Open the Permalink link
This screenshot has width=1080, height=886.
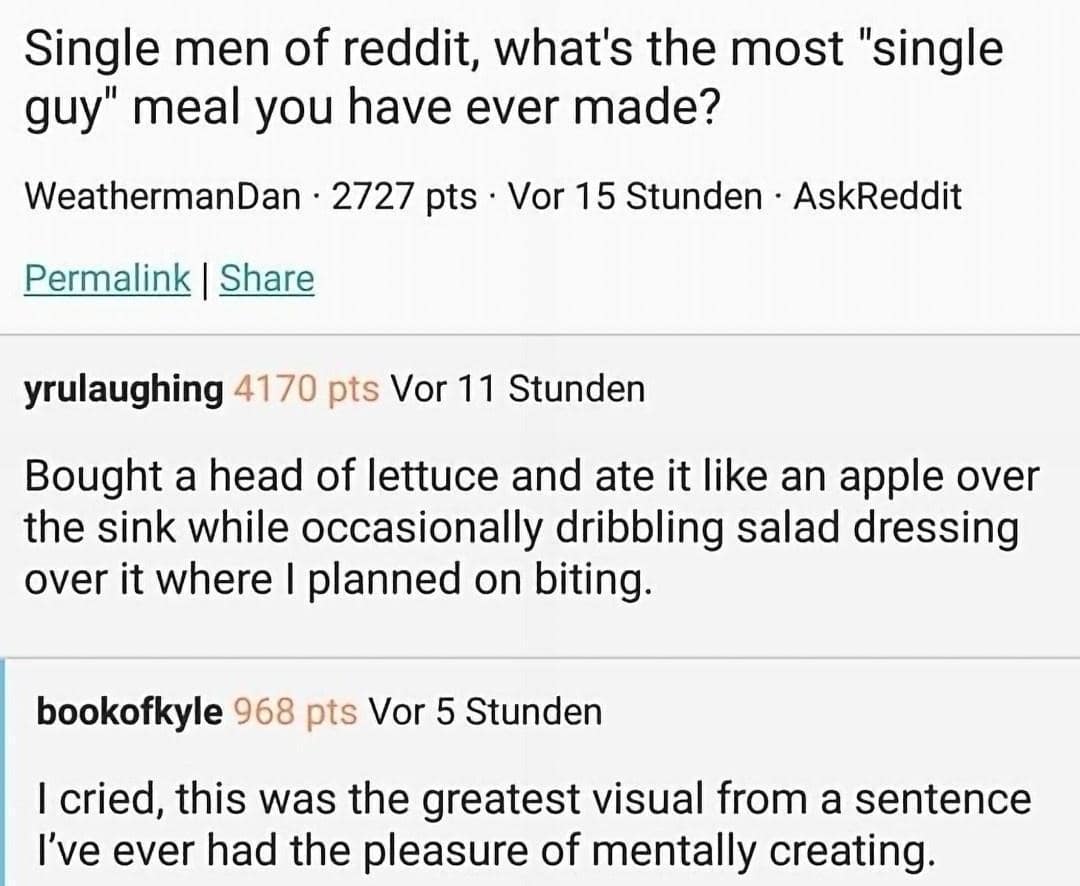pos(106,278)
